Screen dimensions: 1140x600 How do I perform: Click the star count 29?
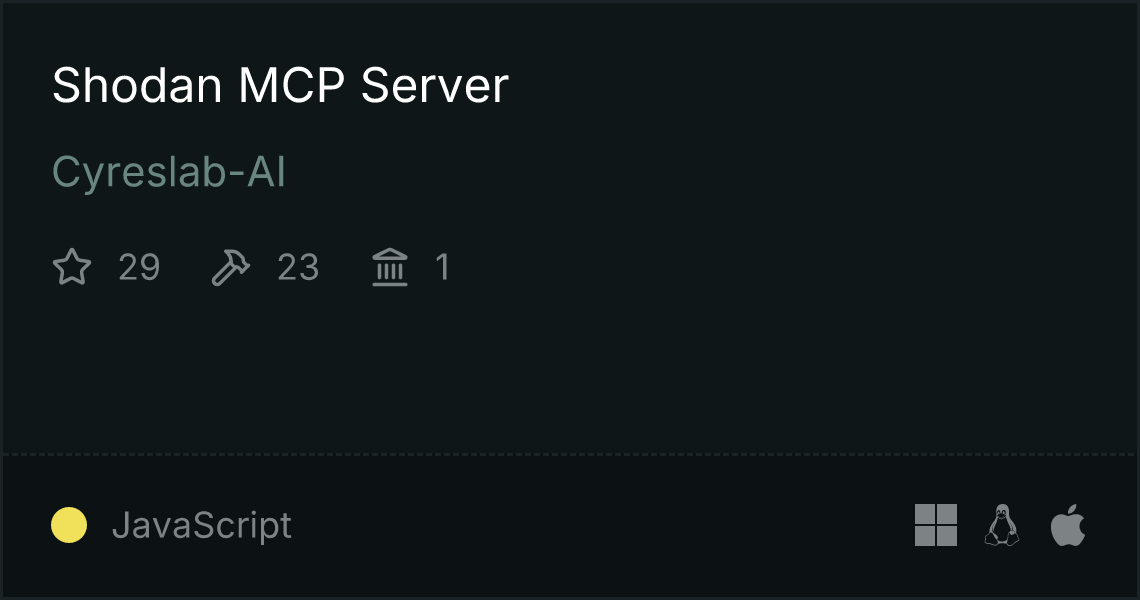[139, 268]
